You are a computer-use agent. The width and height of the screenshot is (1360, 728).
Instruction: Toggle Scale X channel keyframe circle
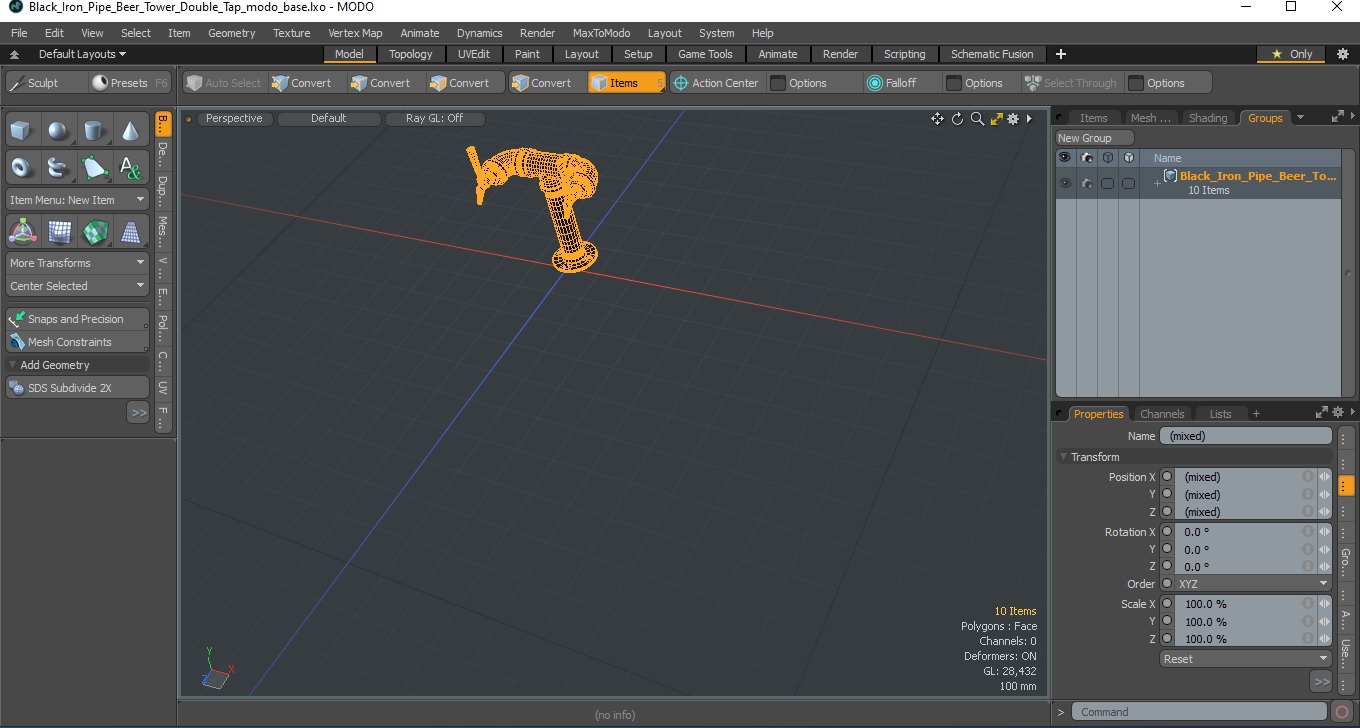(1167, 604)
